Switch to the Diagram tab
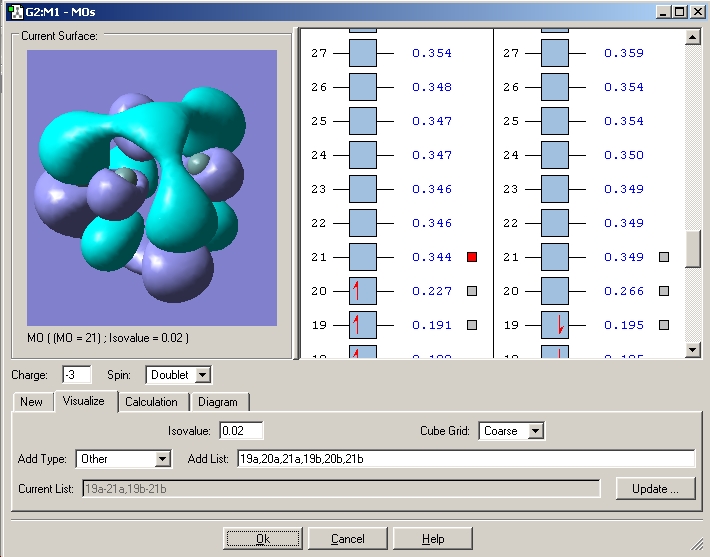Viewport: 710px width, 557px height. tap(218, 402)
